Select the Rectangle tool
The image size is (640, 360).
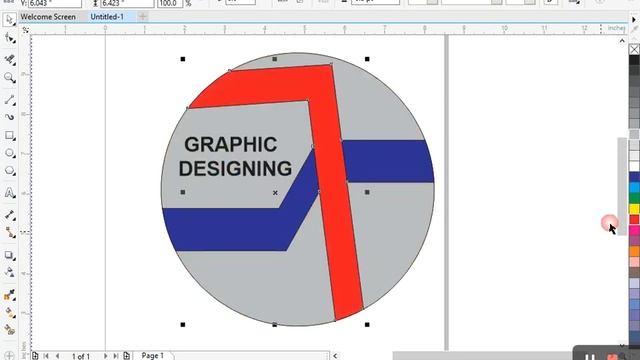pyautogui.click(x=9, y=135)
